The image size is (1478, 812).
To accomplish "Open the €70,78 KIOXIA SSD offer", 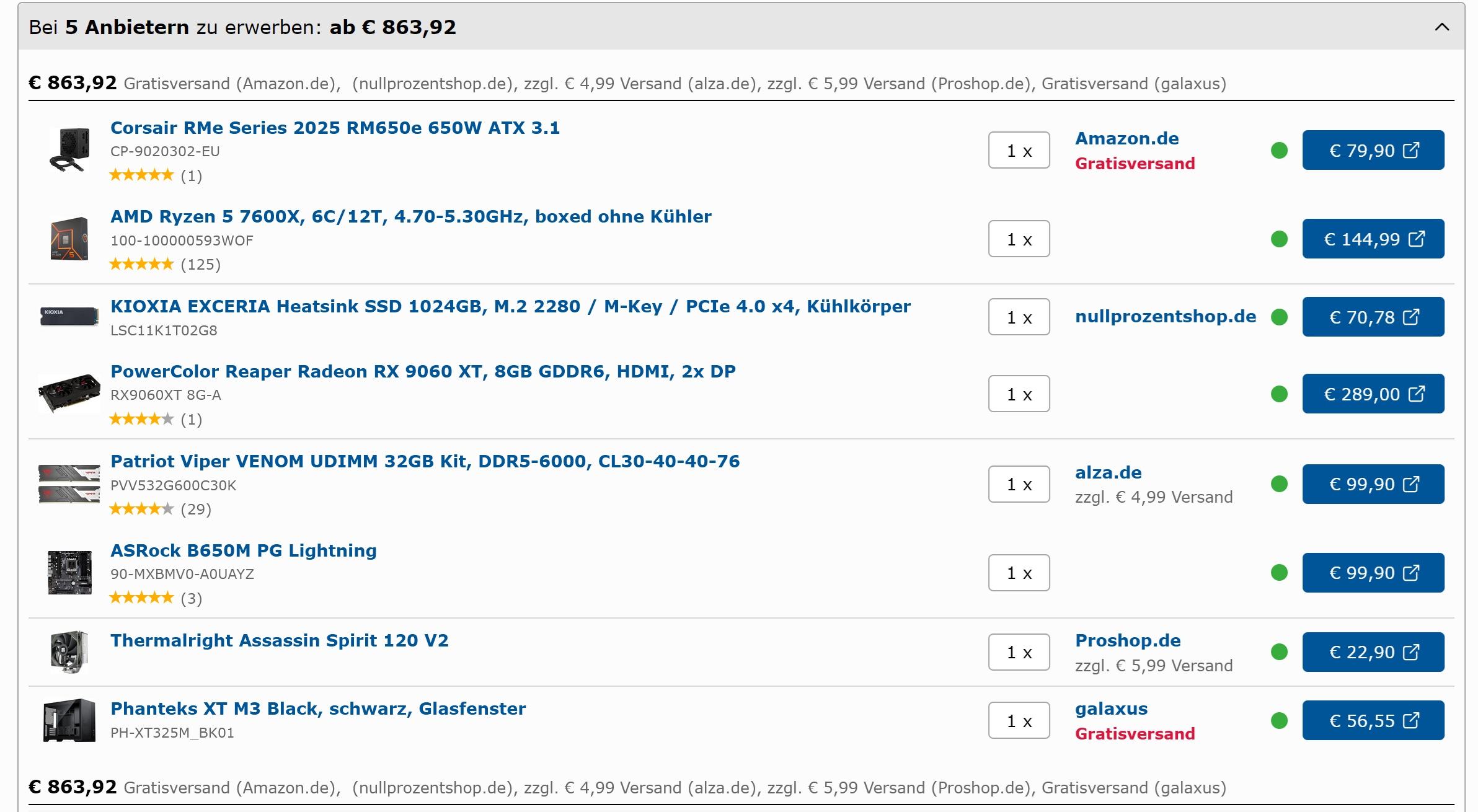I will (1373, 317).
